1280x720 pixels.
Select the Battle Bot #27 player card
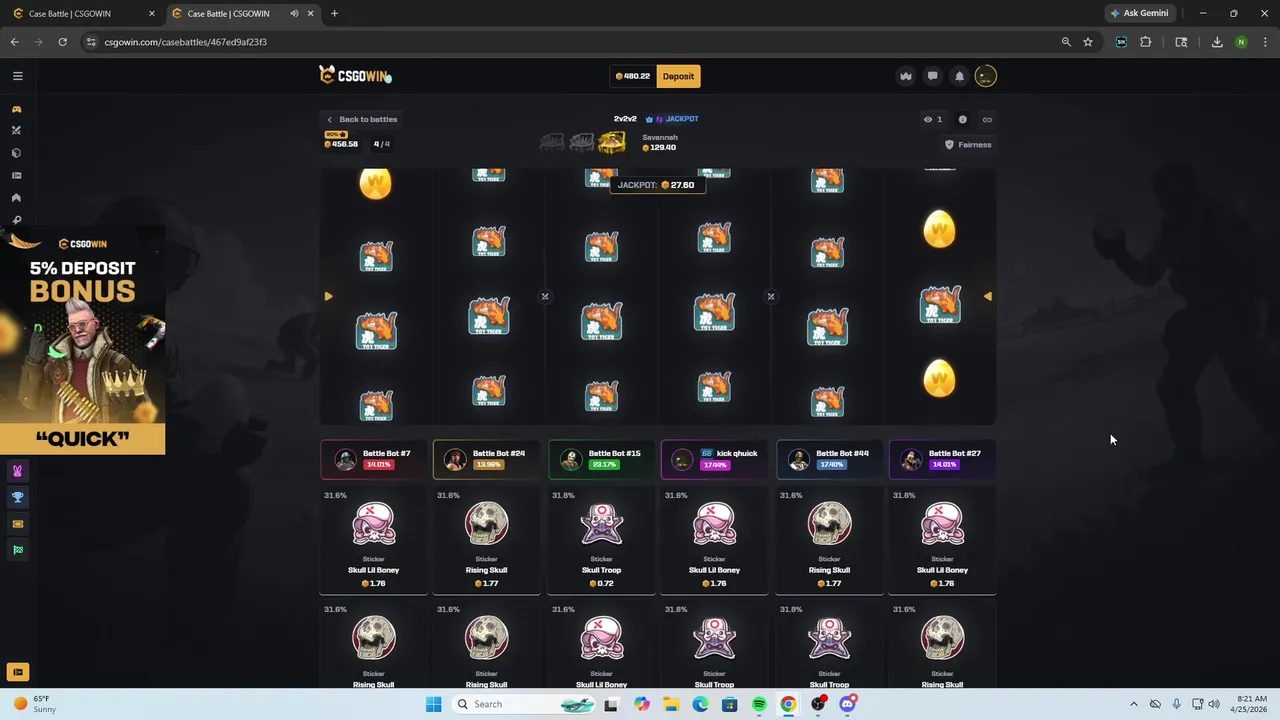(942, 459)
